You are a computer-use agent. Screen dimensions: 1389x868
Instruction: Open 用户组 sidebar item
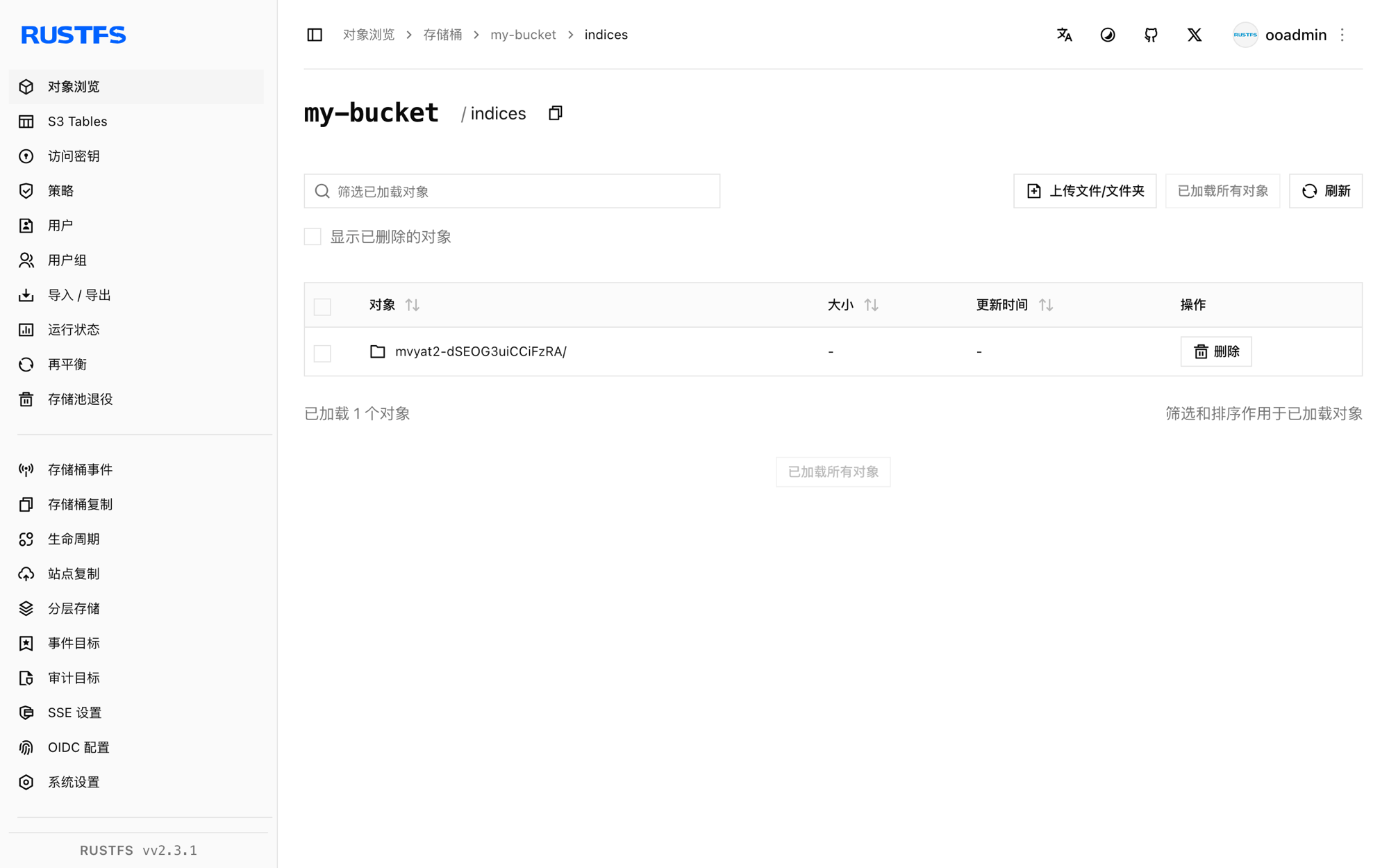[x=136, y=260]
